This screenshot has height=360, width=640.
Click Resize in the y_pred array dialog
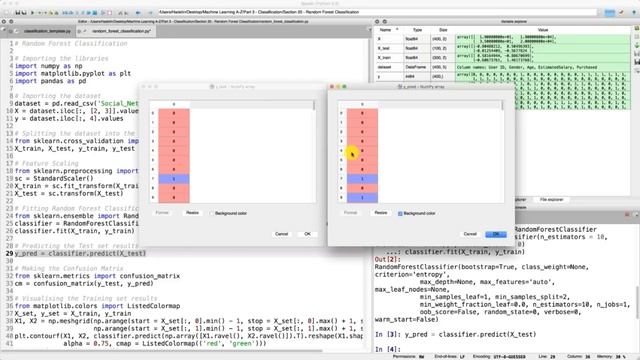coord(381,213)
